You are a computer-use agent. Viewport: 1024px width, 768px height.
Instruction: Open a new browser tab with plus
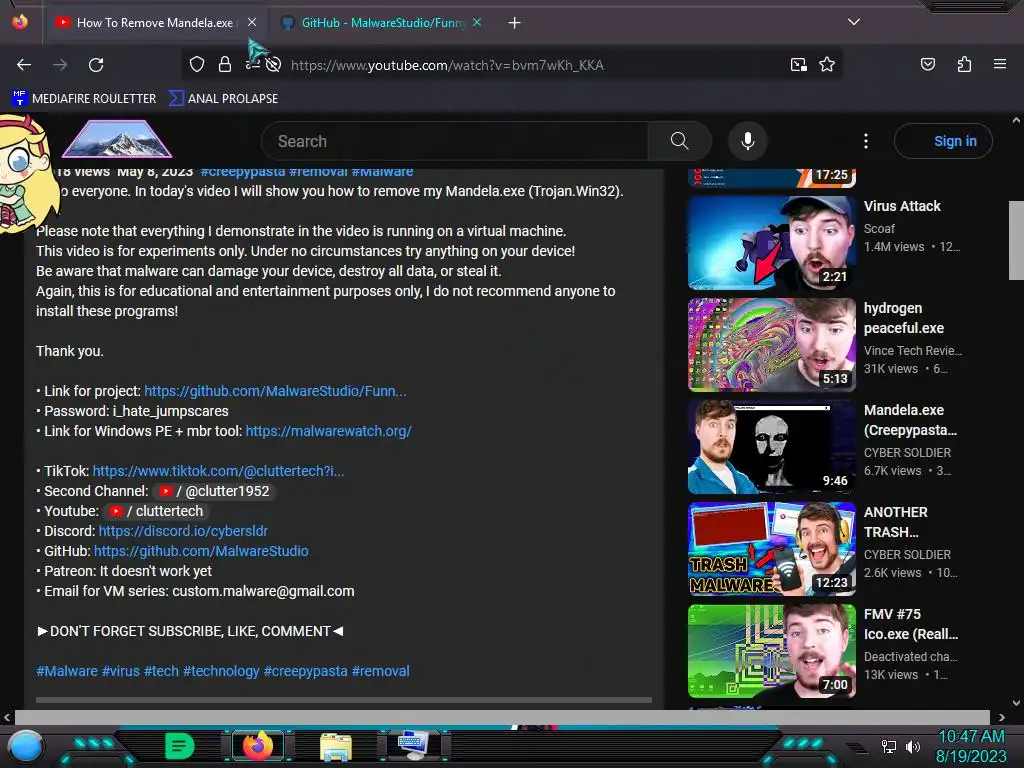click(x=515, y=23)
